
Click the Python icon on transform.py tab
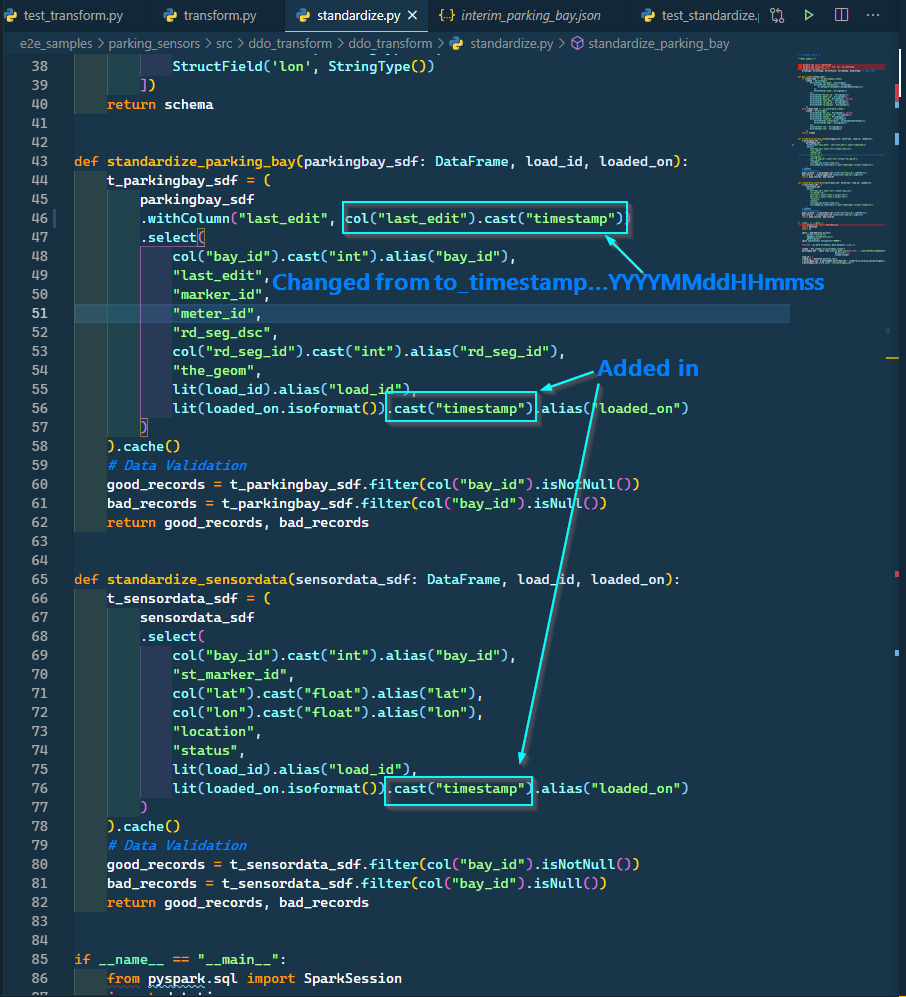(170, 15)
